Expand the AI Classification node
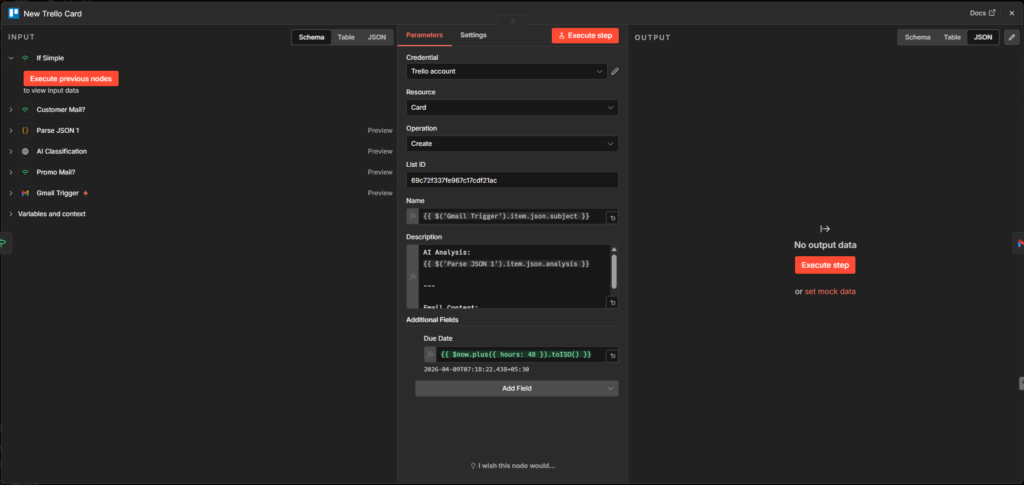 [11, 151]
